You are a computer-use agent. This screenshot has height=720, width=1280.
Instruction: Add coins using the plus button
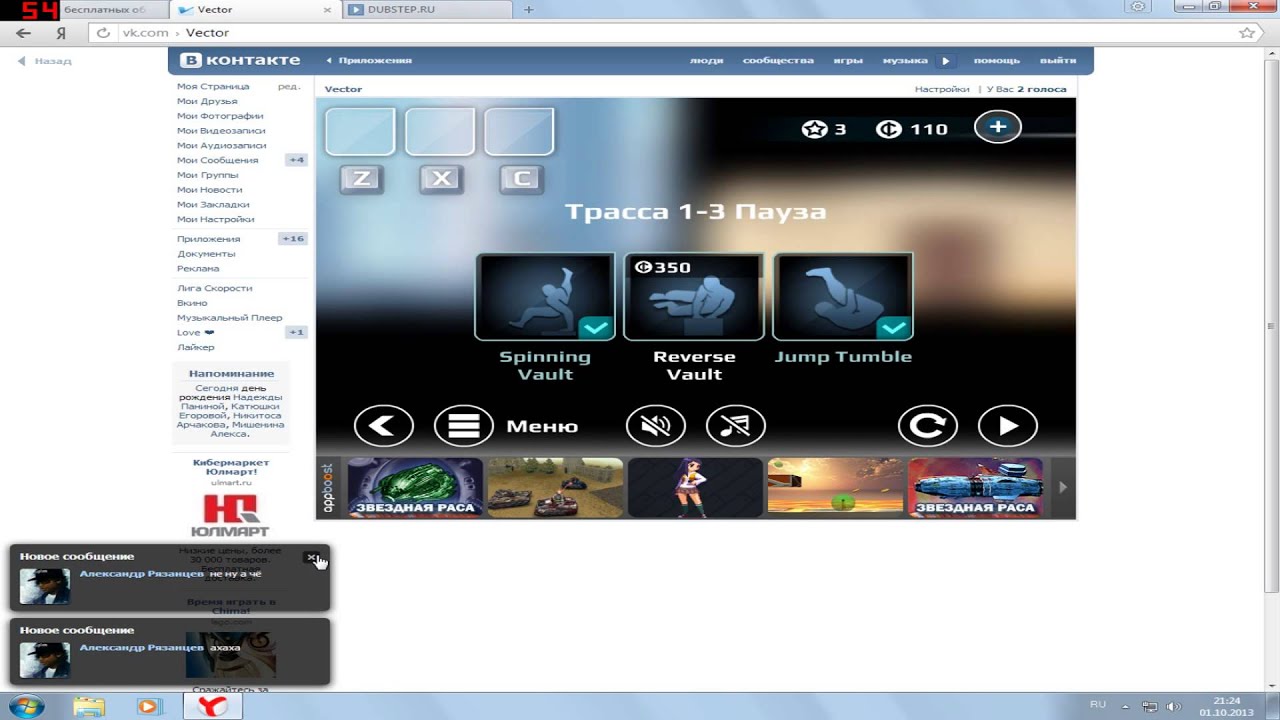point(998,127)
